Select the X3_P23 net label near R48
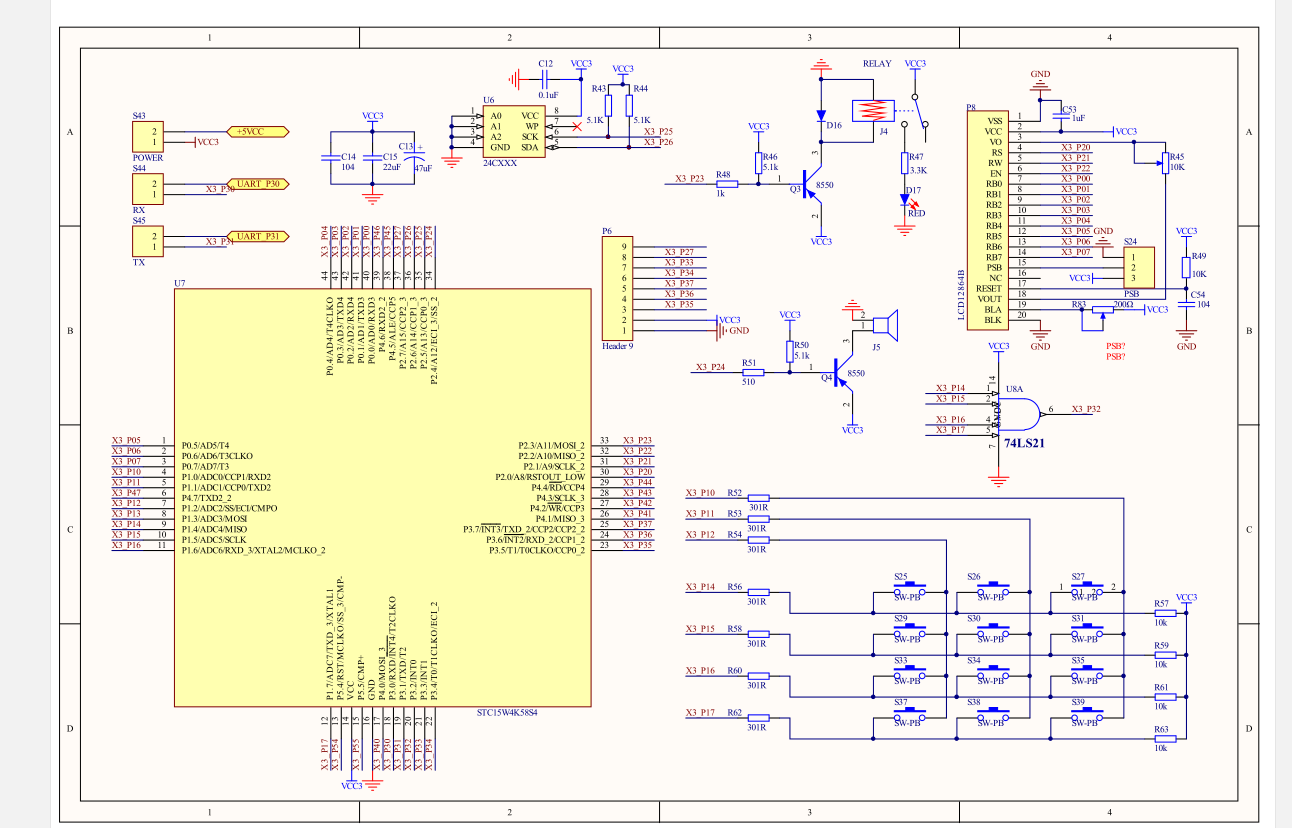 pyautogui.click(x=690, y=178)
